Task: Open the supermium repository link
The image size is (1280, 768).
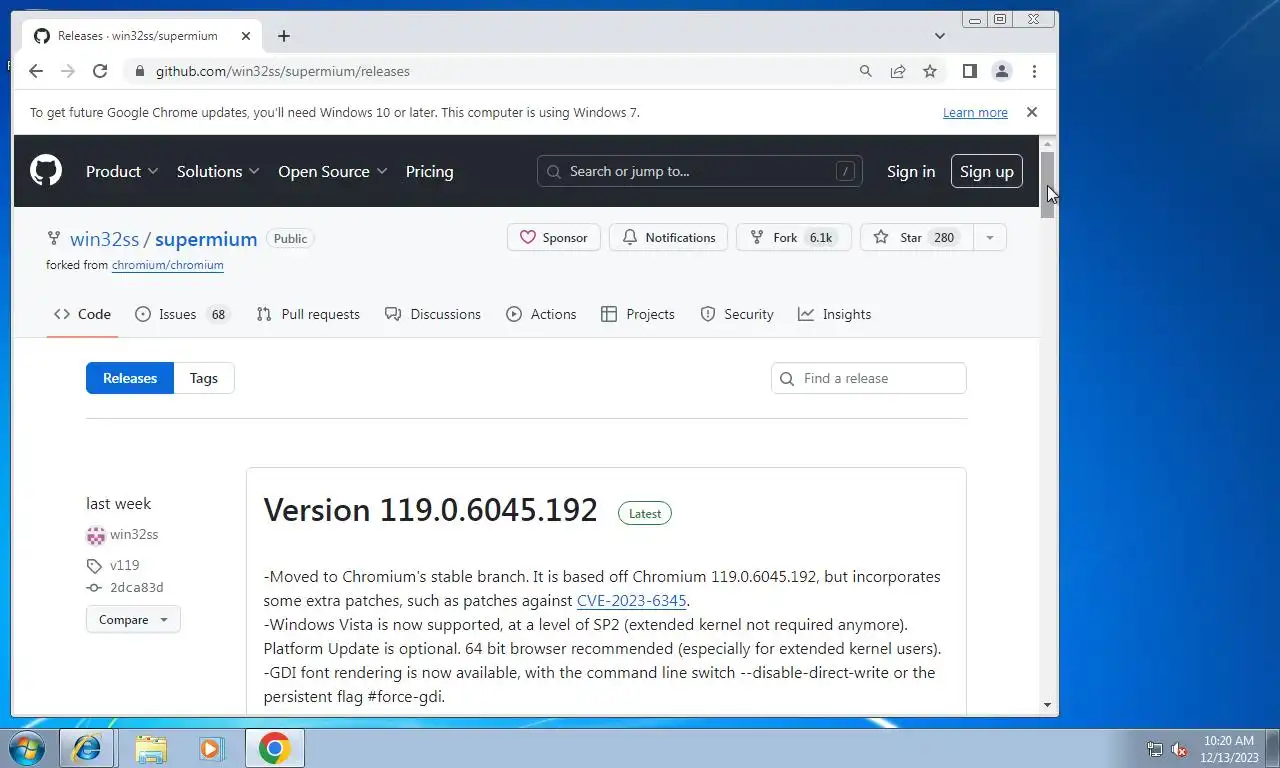Action: point(206,239)
